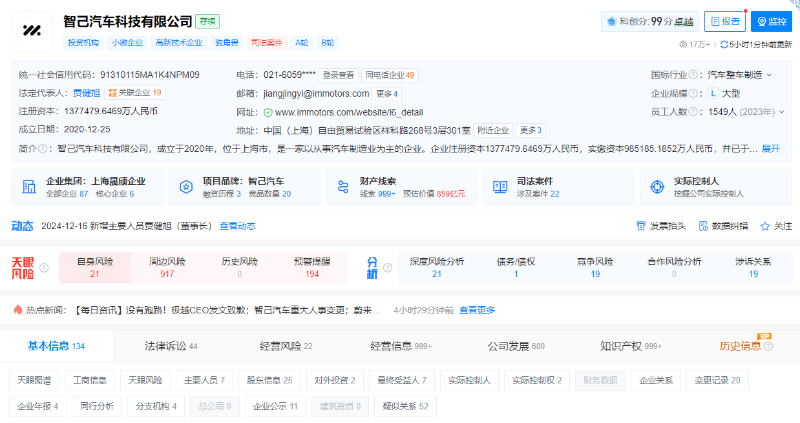Click the view count eye icon
This screenshot has height=423, width=800.
683,45
